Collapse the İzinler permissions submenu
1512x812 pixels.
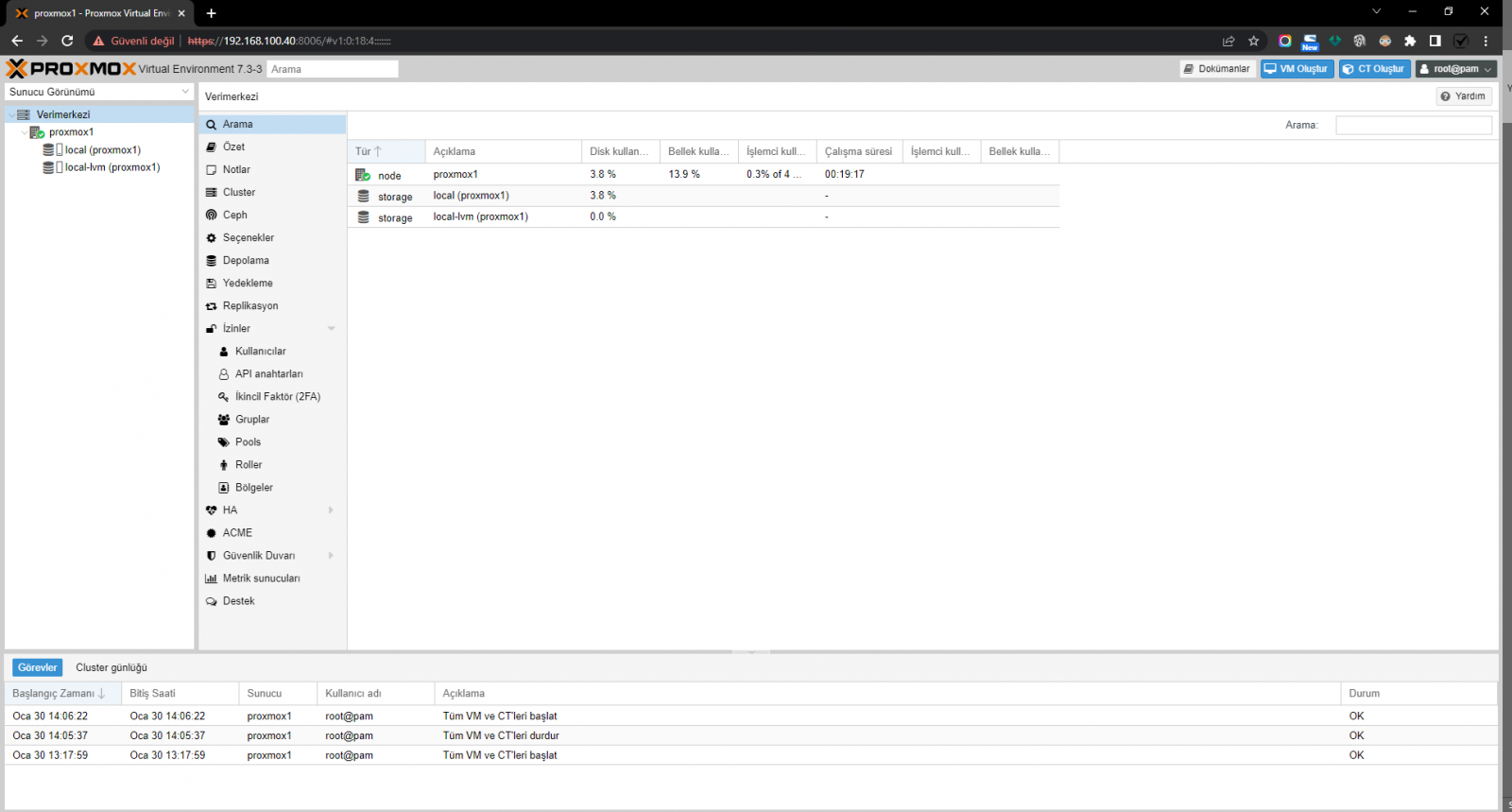pyautogui.click(x=331, y=329)
